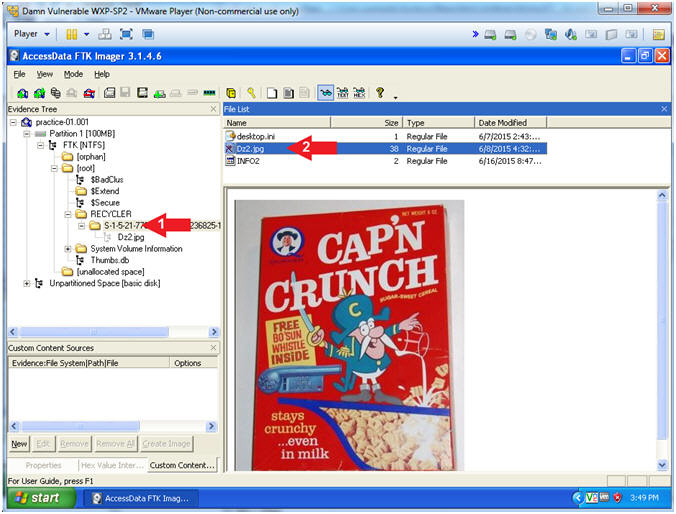Click the Capture Memory toolbar icon
The image size is (676, 514).
coord(210,93)
